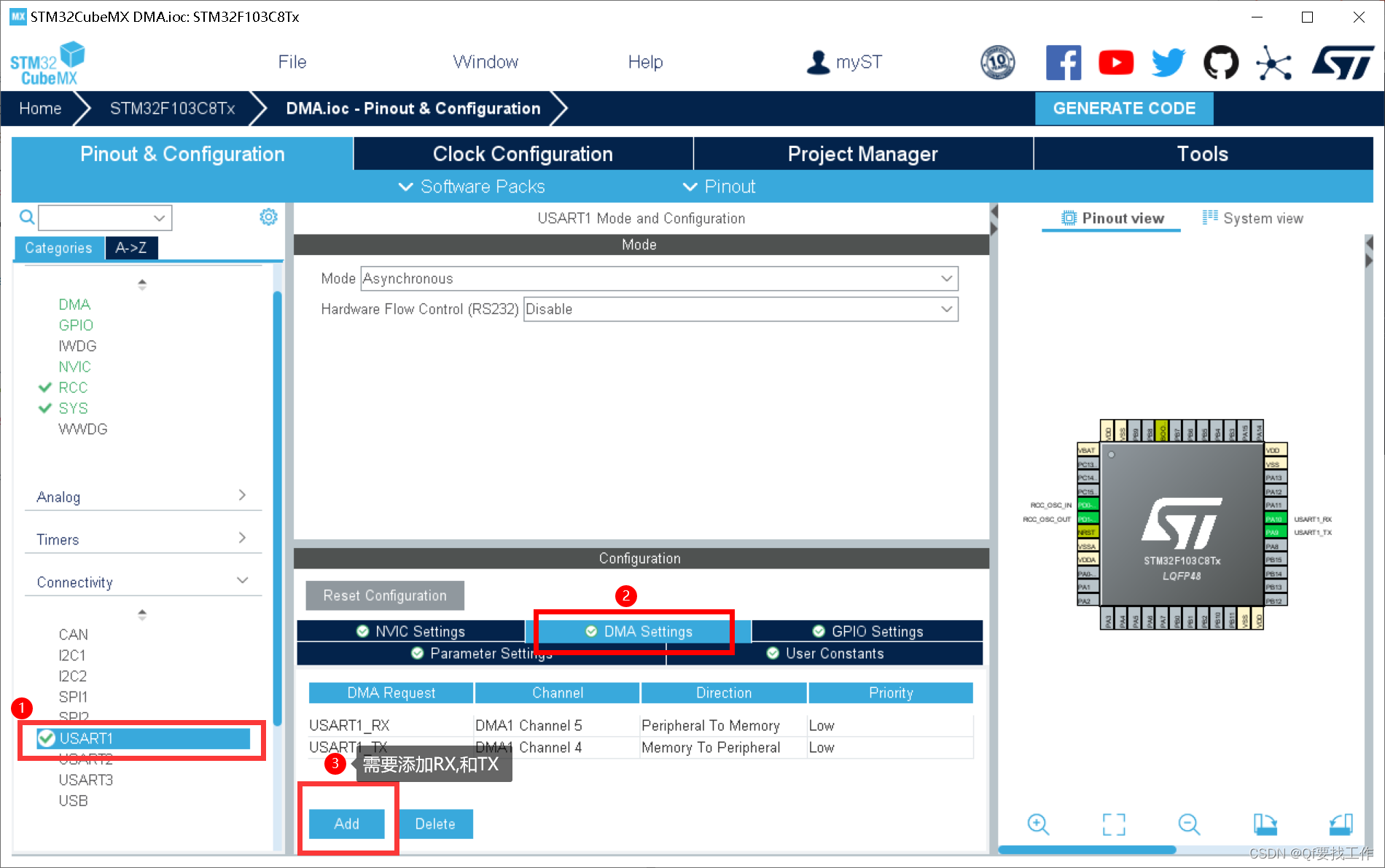Viewport: 1385px width, 868px height.
Task: Select the PA9 USART1_TX pin
Action: pos(1274,533)
